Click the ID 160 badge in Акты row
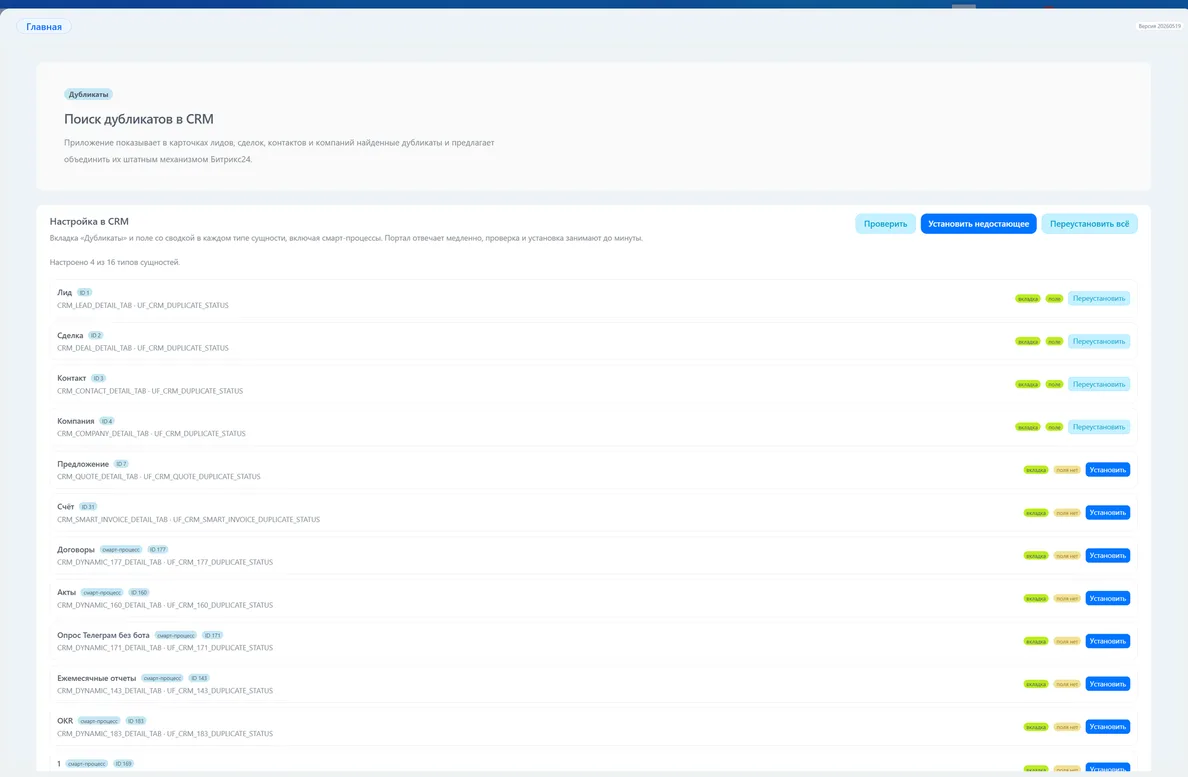The image size is (1188, 777). tap(138, 592)
